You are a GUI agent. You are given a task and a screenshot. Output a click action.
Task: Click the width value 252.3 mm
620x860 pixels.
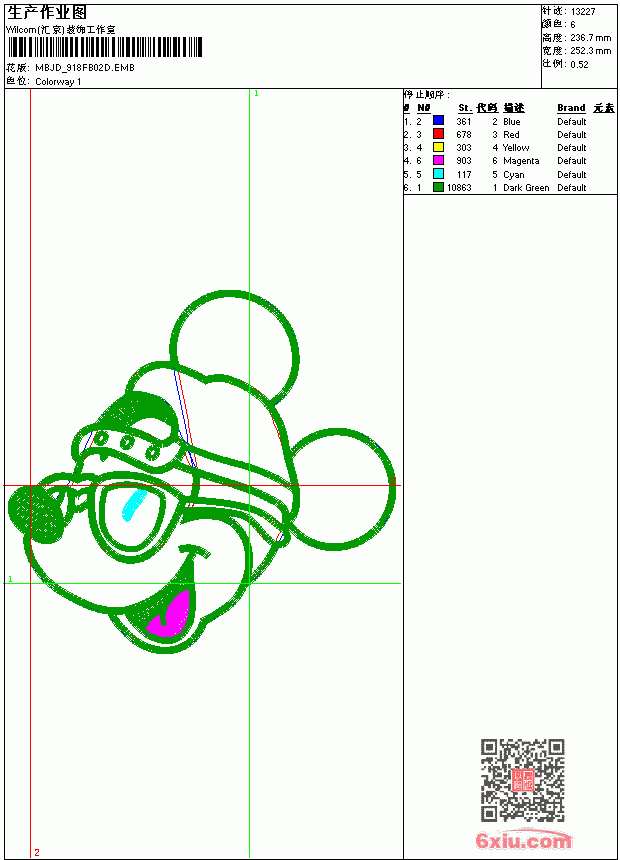point(590,51)
